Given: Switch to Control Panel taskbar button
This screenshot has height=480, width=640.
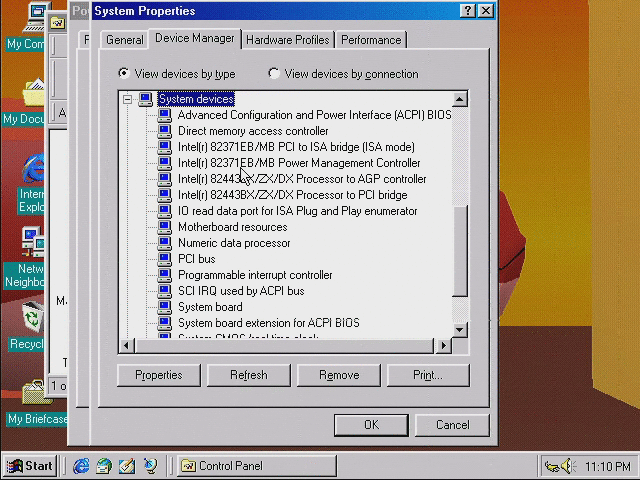Looking at the screenshot, I should point(257,466).
